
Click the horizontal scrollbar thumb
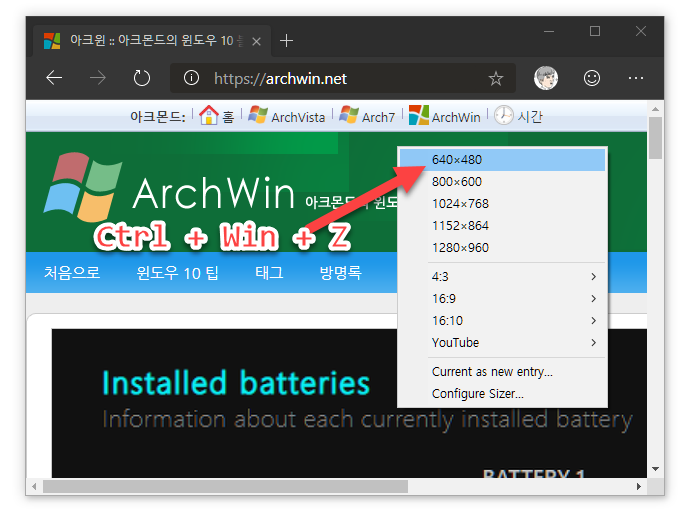point(226,486)
